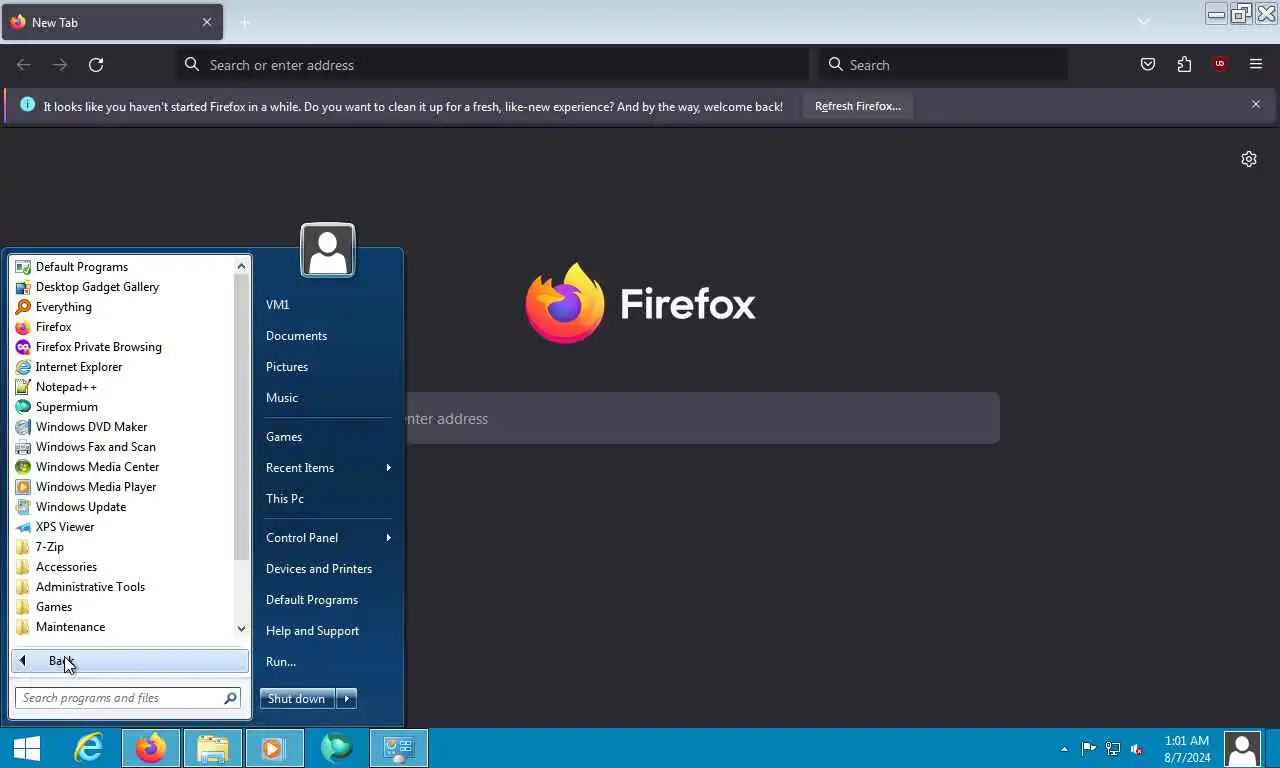
Task: Click the Firefox toolbar Search box
Action: pyautogui.click(x=943, y=65)
